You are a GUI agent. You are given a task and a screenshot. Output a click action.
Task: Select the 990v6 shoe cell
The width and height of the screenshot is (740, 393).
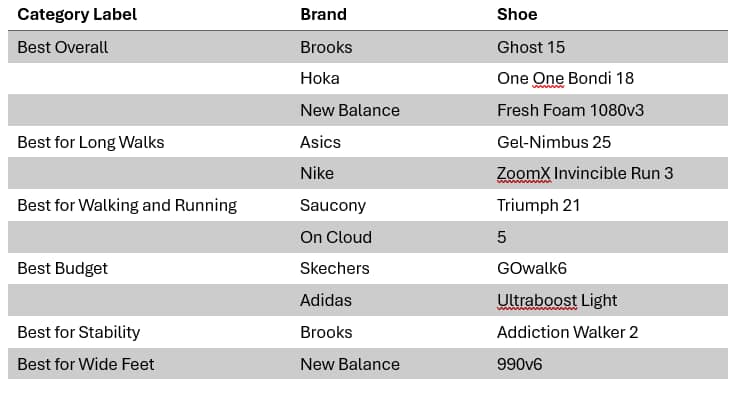(x=520, y=364)
